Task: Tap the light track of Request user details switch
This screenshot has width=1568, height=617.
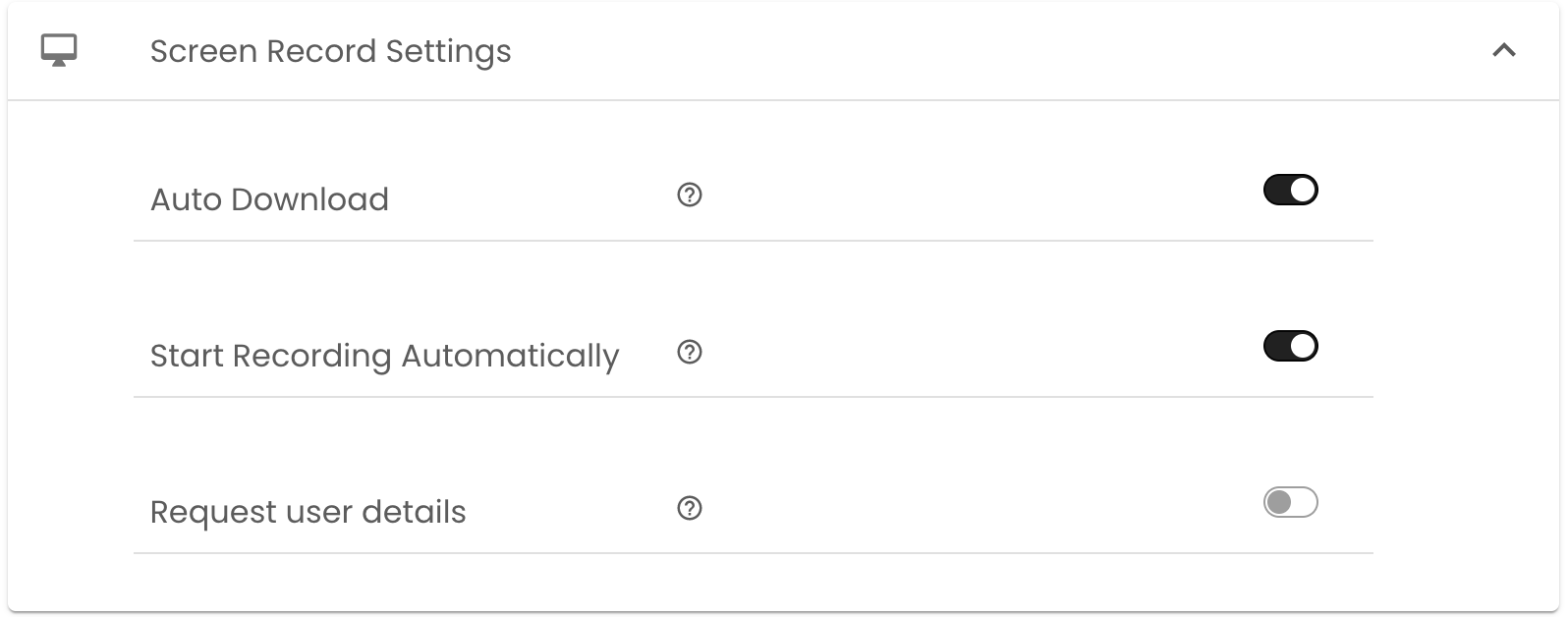Action: [1305, 503]
